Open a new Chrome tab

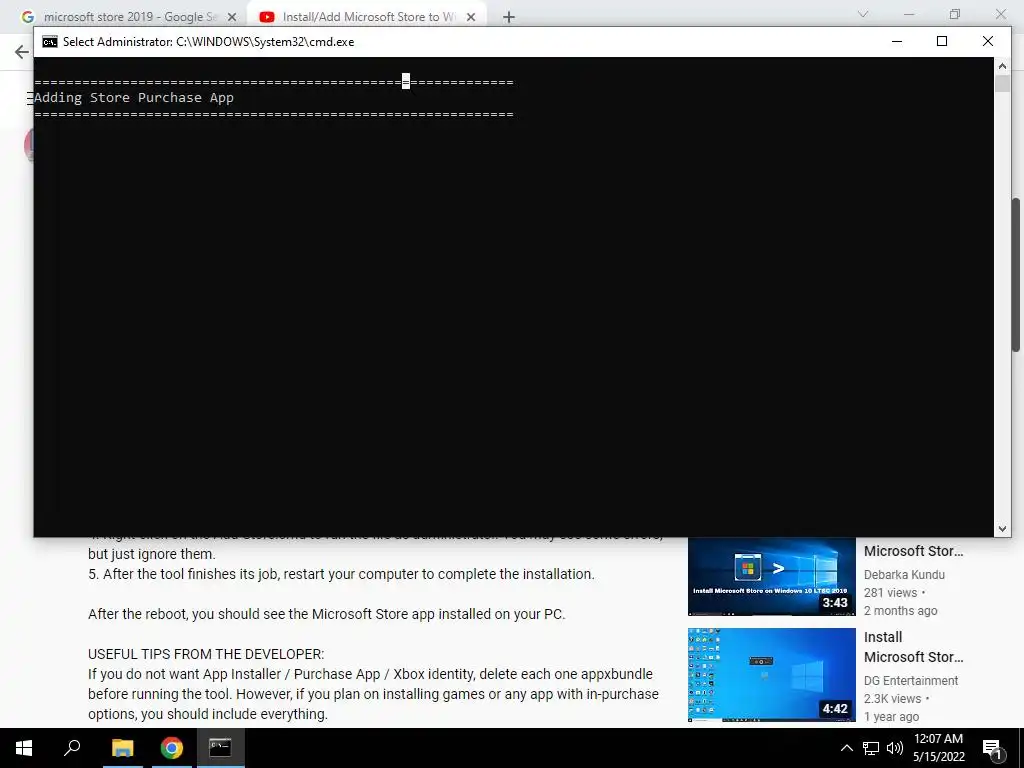(x=509, y=17)
